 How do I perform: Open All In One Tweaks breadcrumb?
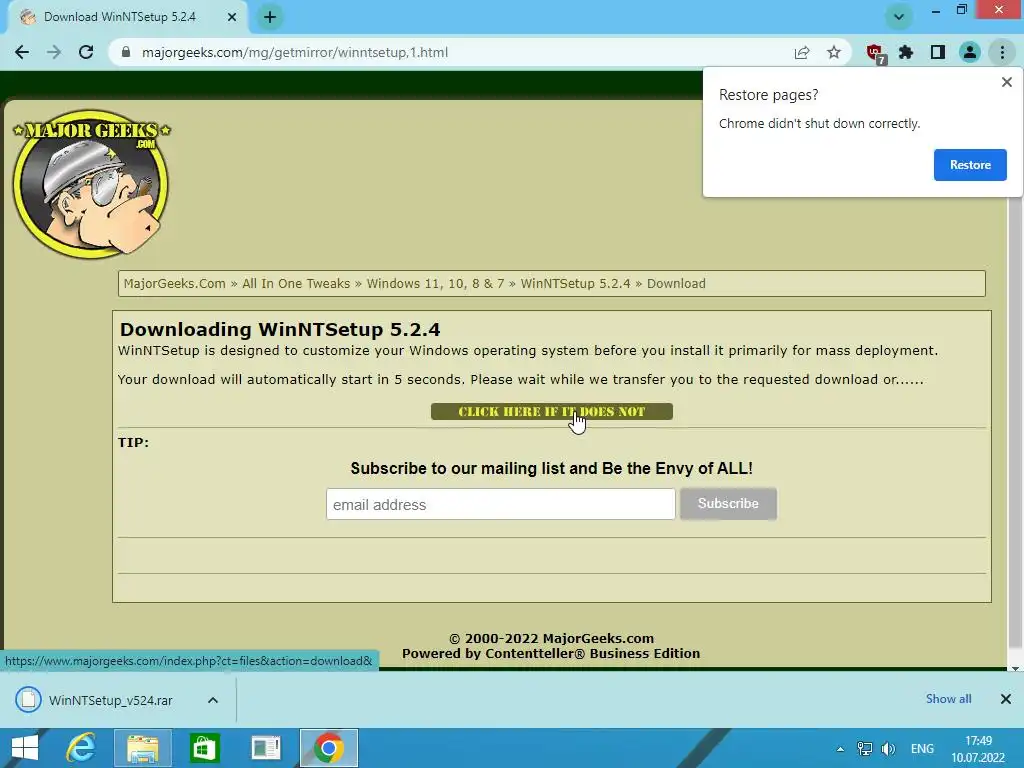point(296,283)
